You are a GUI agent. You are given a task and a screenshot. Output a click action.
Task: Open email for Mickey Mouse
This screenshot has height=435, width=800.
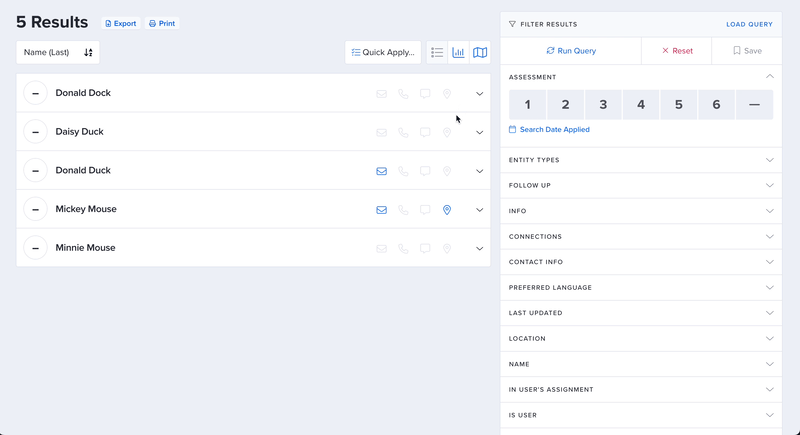click(381, 210)
